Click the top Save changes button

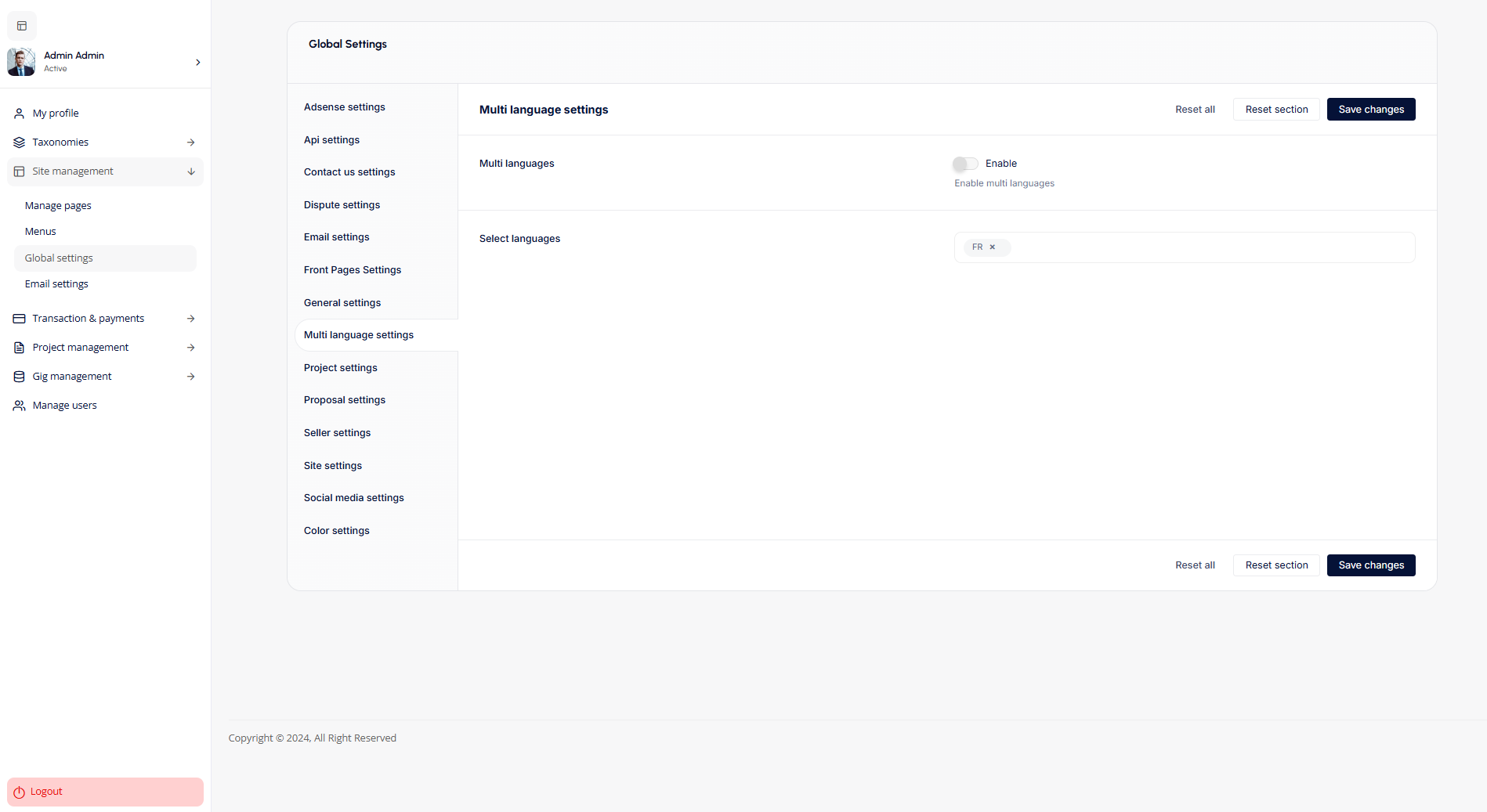[x=1370, y=110]
